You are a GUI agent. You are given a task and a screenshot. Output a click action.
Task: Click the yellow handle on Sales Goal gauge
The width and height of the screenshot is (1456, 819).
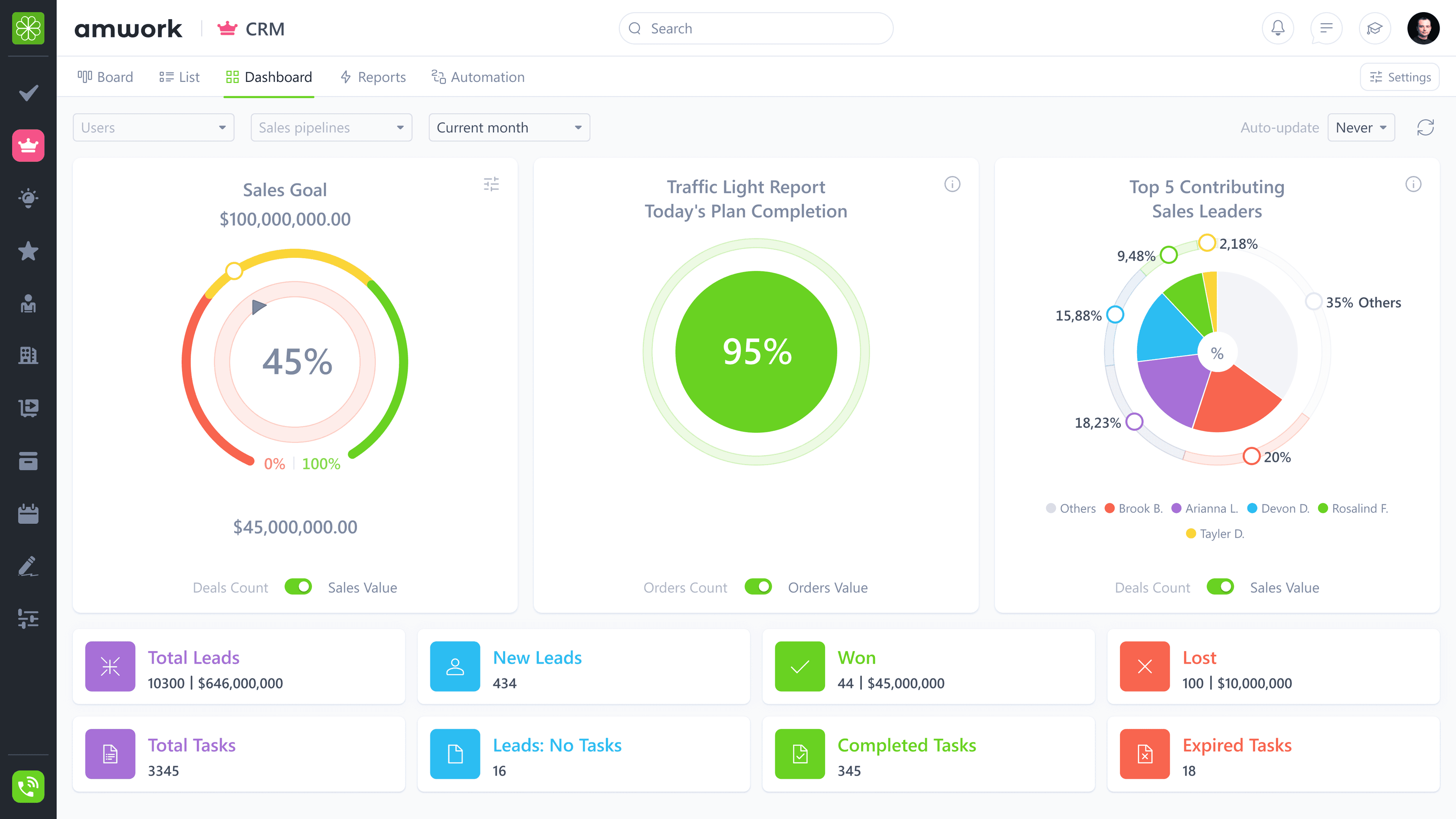(234, 271)
